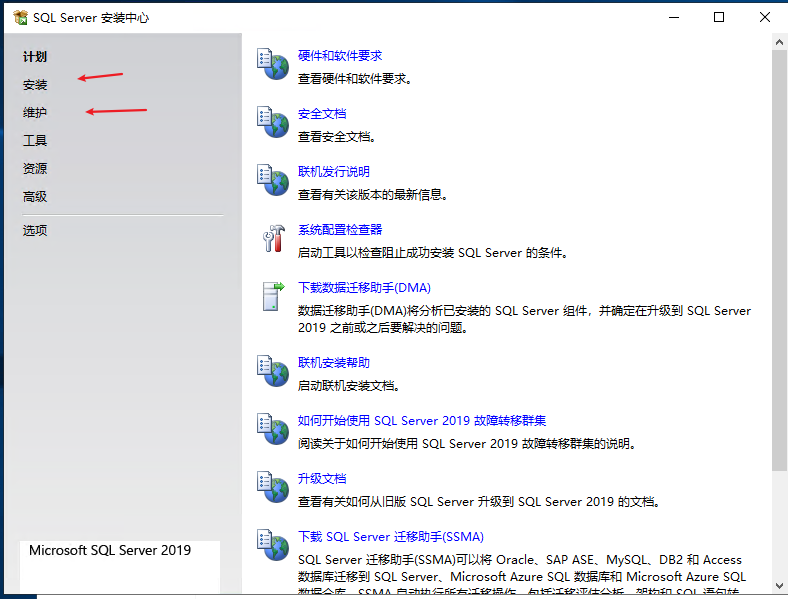This screenshot has width=788, height=599.
Task: Click the globe icon beside 联机安装帮助
Action: (273, 371)
